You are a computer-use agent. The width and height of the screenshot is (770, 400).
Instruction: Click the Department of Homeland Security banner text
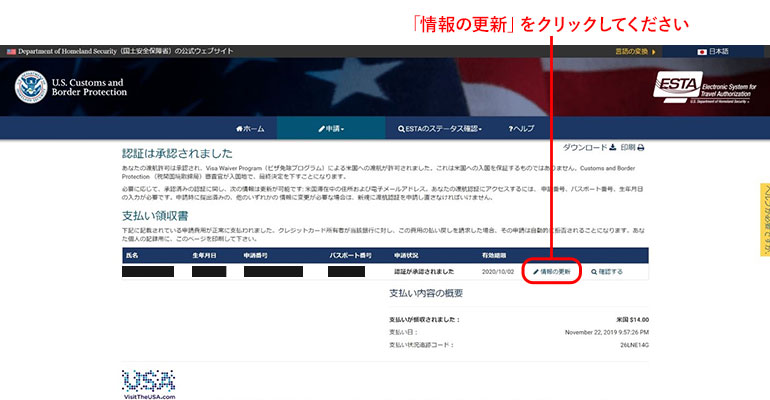(x=125, y=52)
